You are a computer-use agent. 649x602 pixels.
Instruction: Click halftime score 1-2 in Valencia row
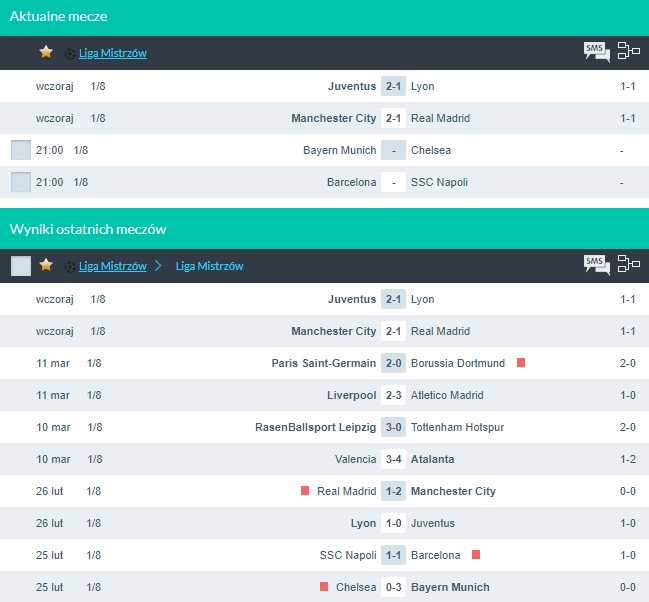[x=627, y=459]
